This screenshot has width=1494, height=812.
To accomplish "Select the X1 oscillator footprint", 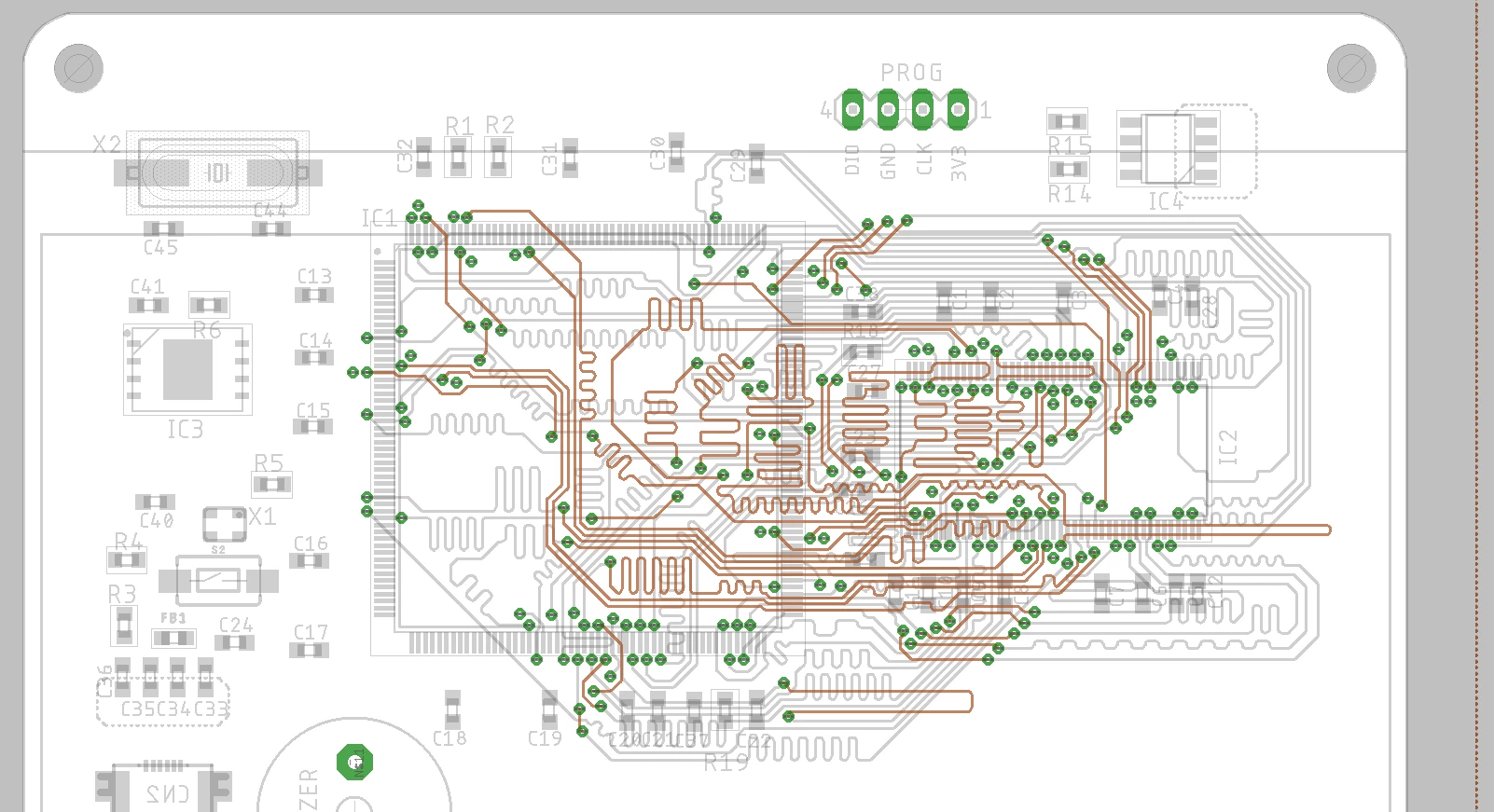I will pyautogui.click(x=225, y=524).
